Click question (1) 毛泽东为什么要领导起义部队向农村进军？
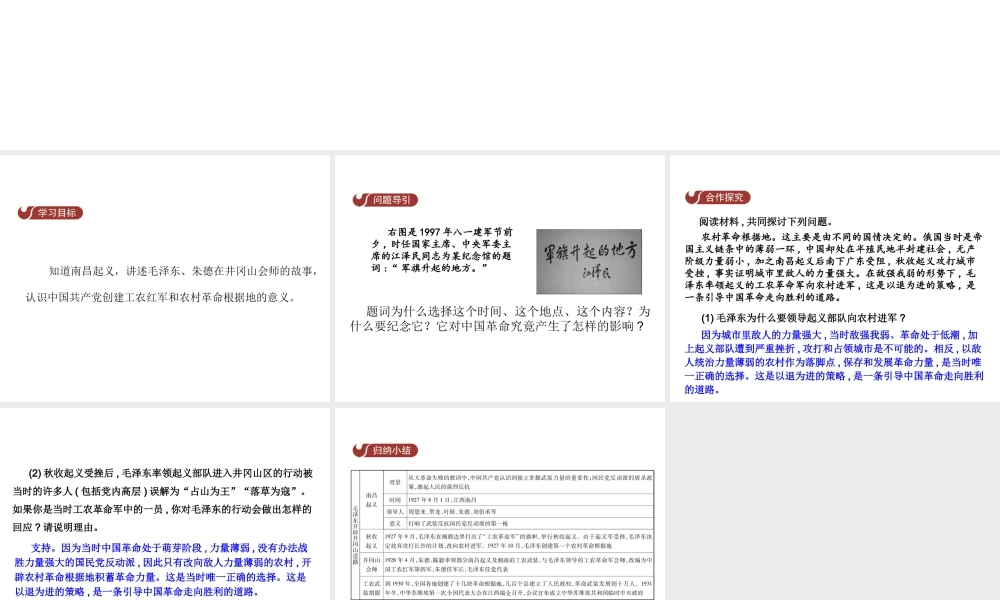This screenshot has height=600, width=1000. tap(804, 318)
